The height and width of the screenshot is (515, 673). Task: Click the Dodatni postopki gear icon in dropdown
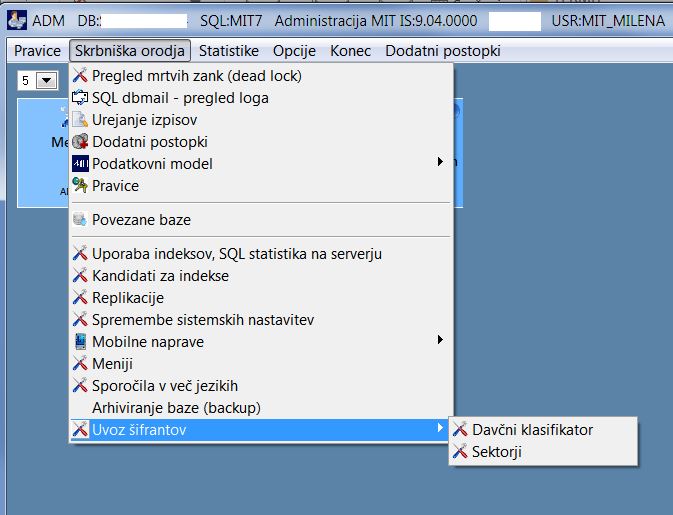[x=80, y=142]
